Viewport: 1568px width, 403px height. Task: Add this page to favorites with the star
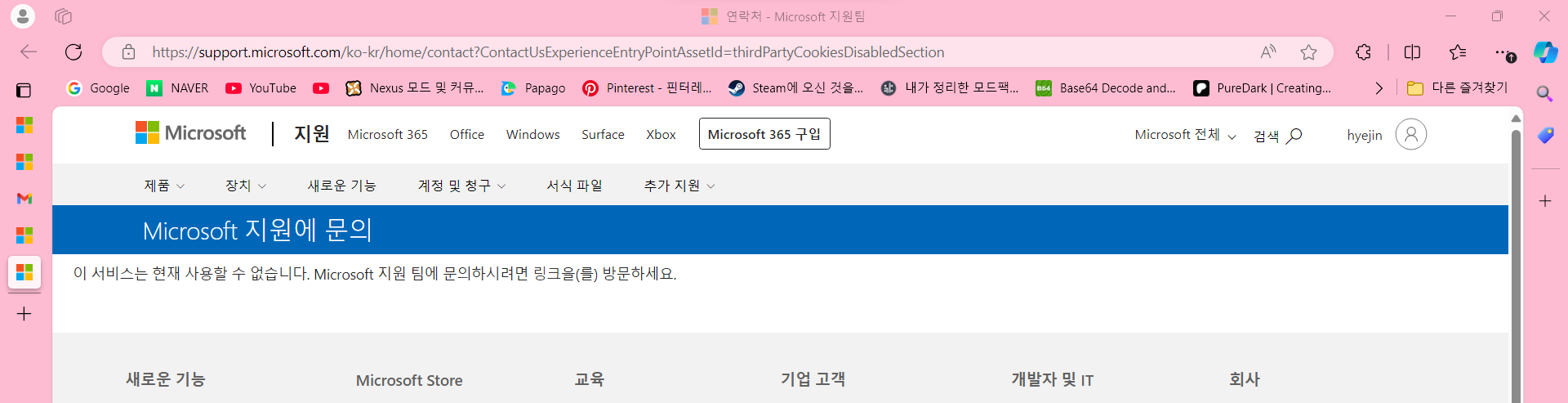(x=1309, y=52)
